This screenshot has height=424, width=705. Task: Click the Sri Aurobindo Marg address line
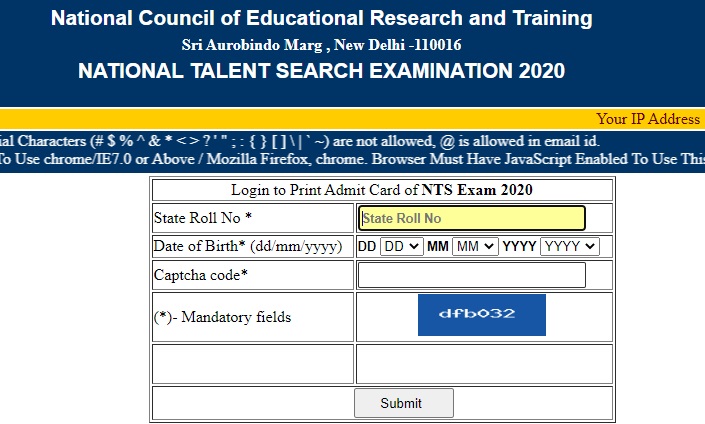pyautogui.click(x=321, y=45)
